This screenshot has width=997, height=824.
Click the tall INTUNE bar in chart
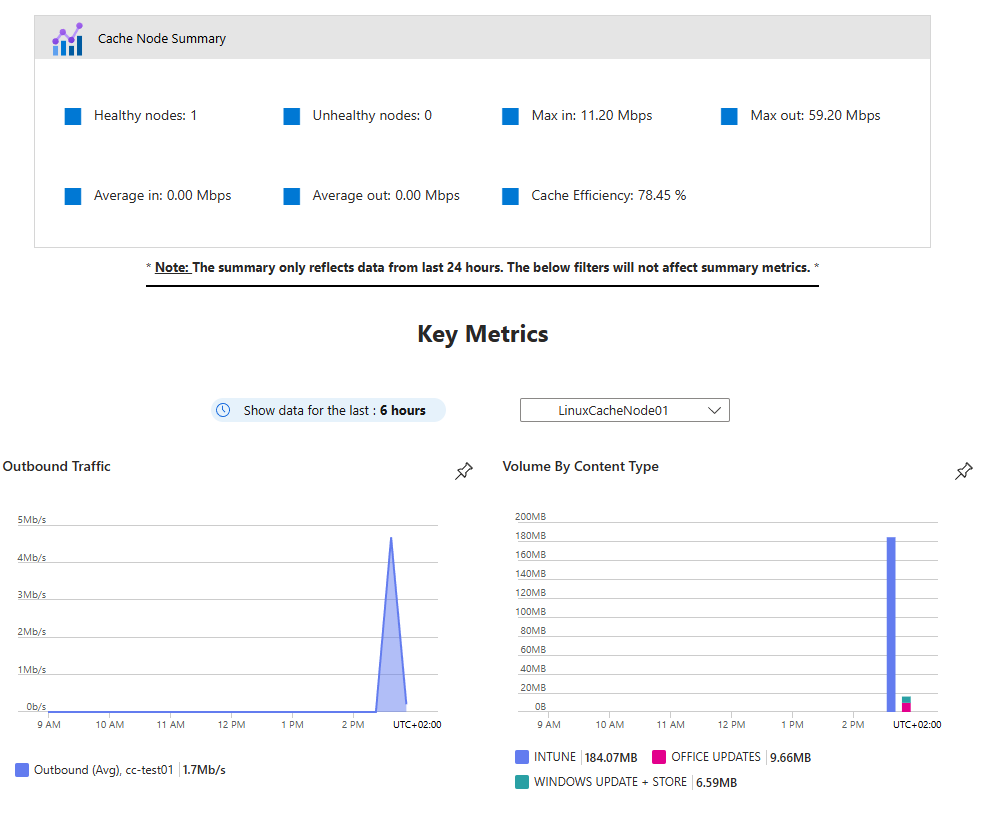click(x=890, y=620)
